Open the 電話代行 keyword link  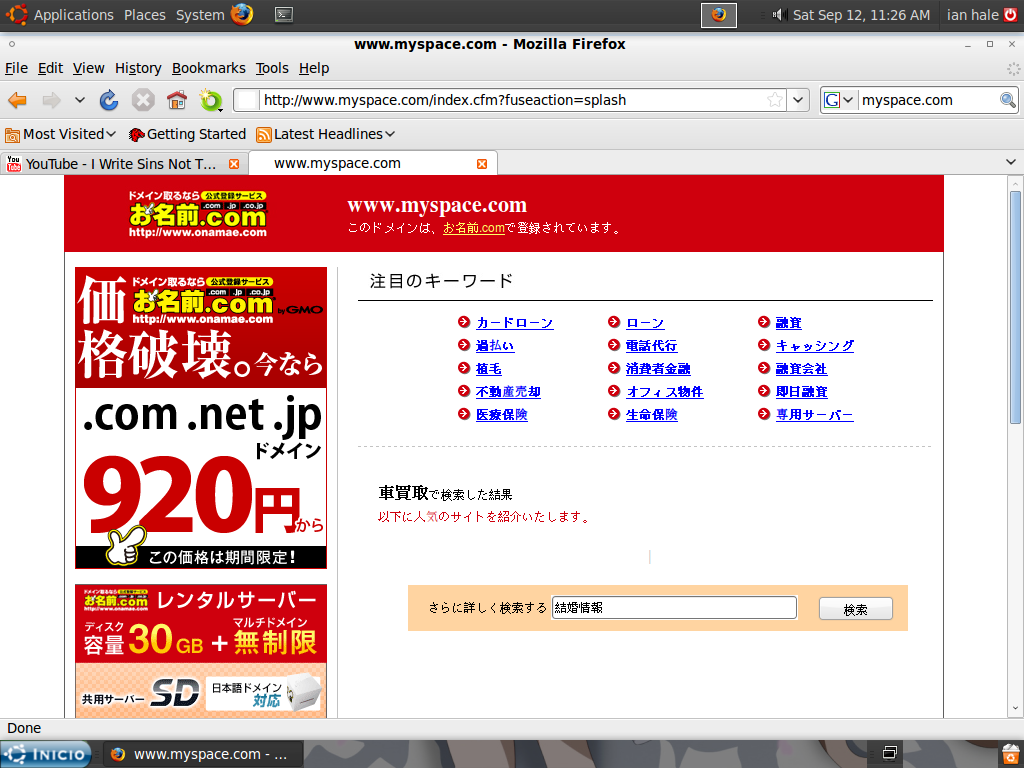[651, 345]
